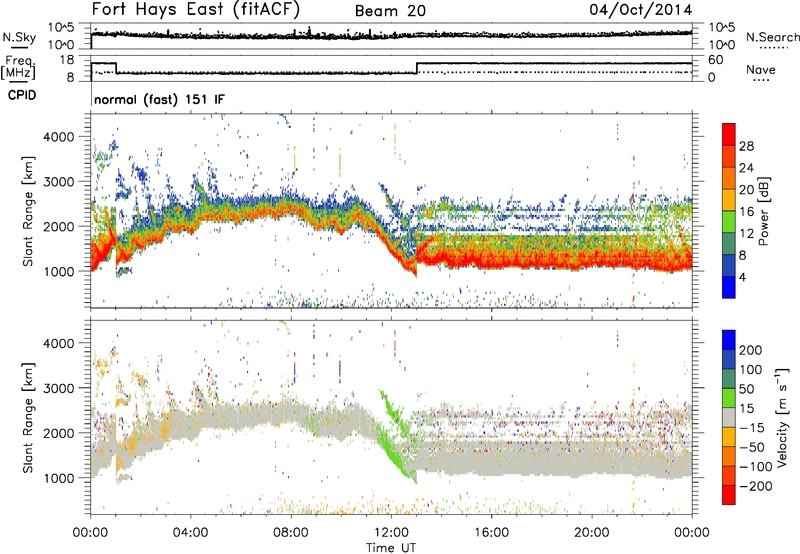The width and height of the screenshot is (800, 554).
Task: Click the frequency step-up line near 13:00
Action: click(417, 68)
